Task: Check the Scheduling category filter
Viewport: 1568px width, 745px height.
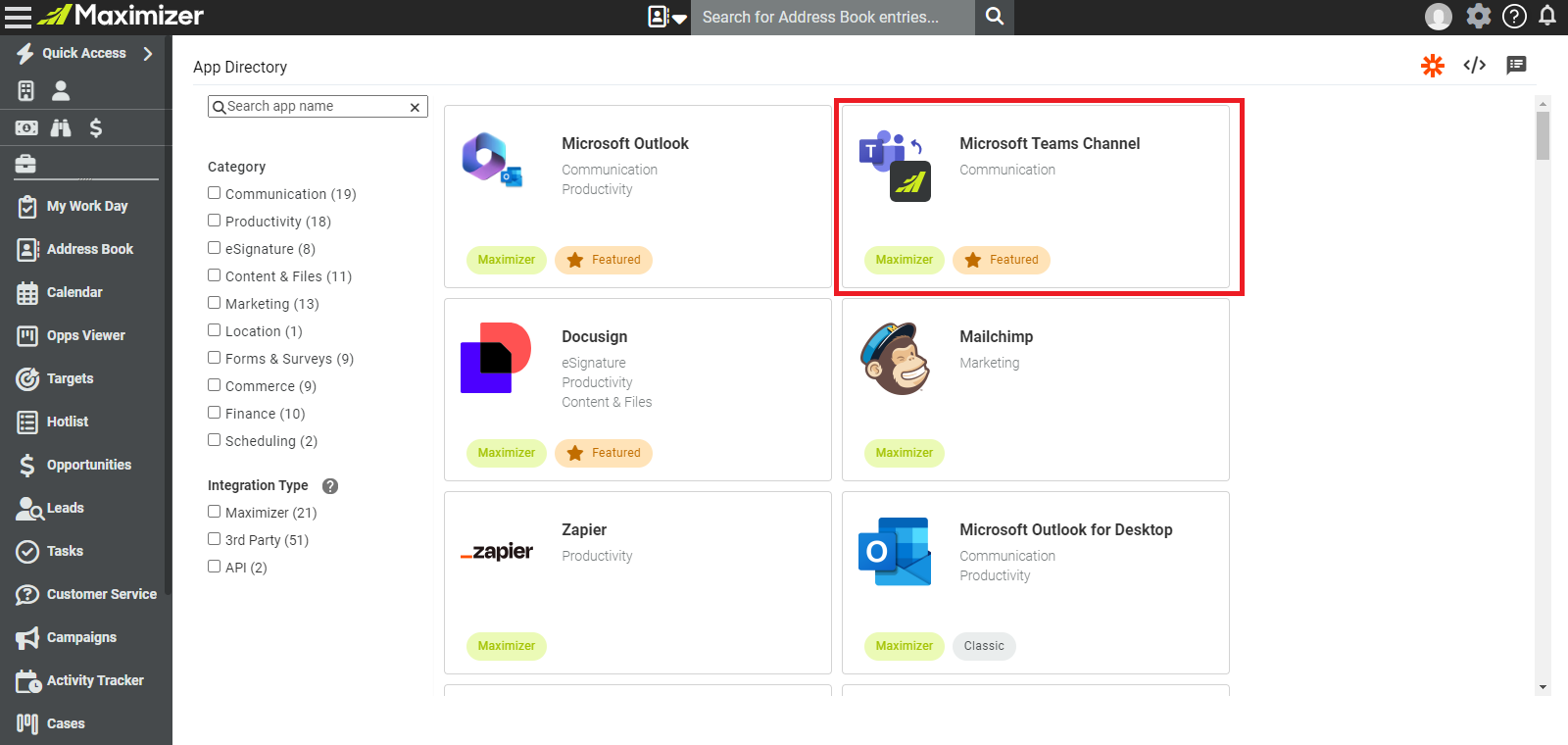Action: [x=214, y=440]
